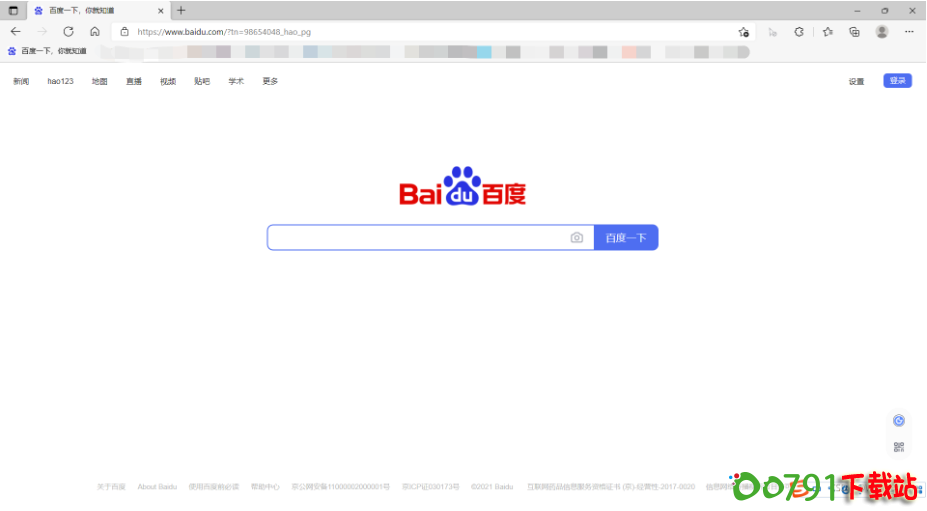
Task: Open a new tab with plus button
Action: (x=181, y=10)
